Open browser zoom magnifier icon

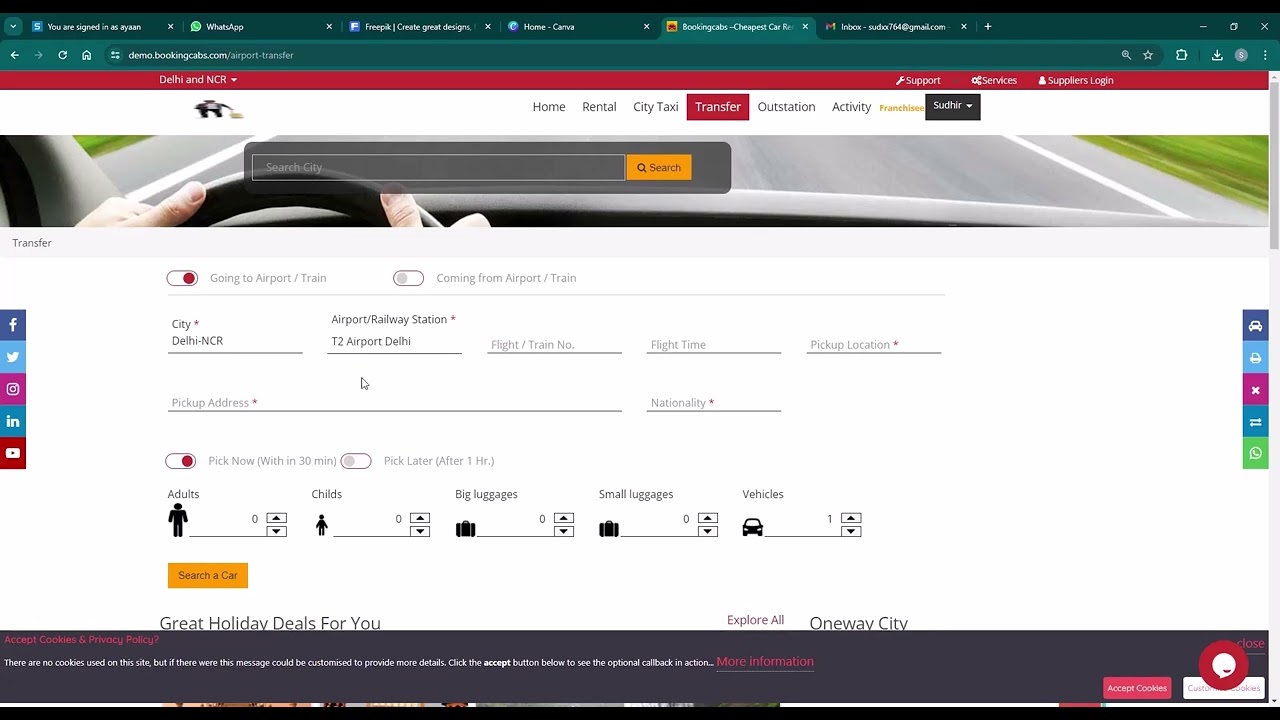[1126, 55]
